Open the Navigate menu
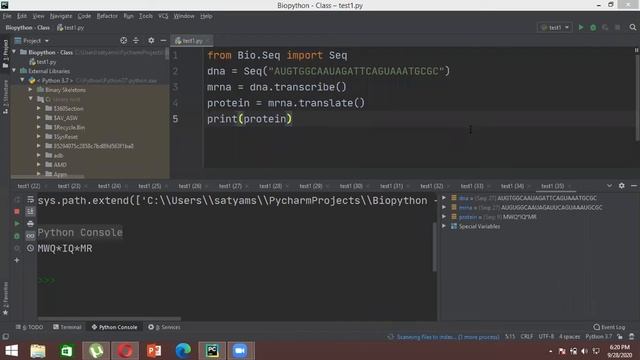Viewport: 640px width, 360px height. 61,16
